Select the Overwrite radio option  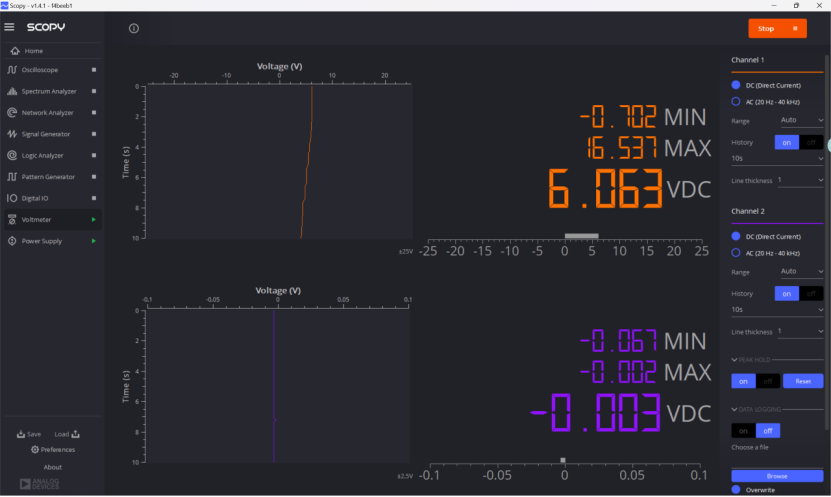point(736,490)
